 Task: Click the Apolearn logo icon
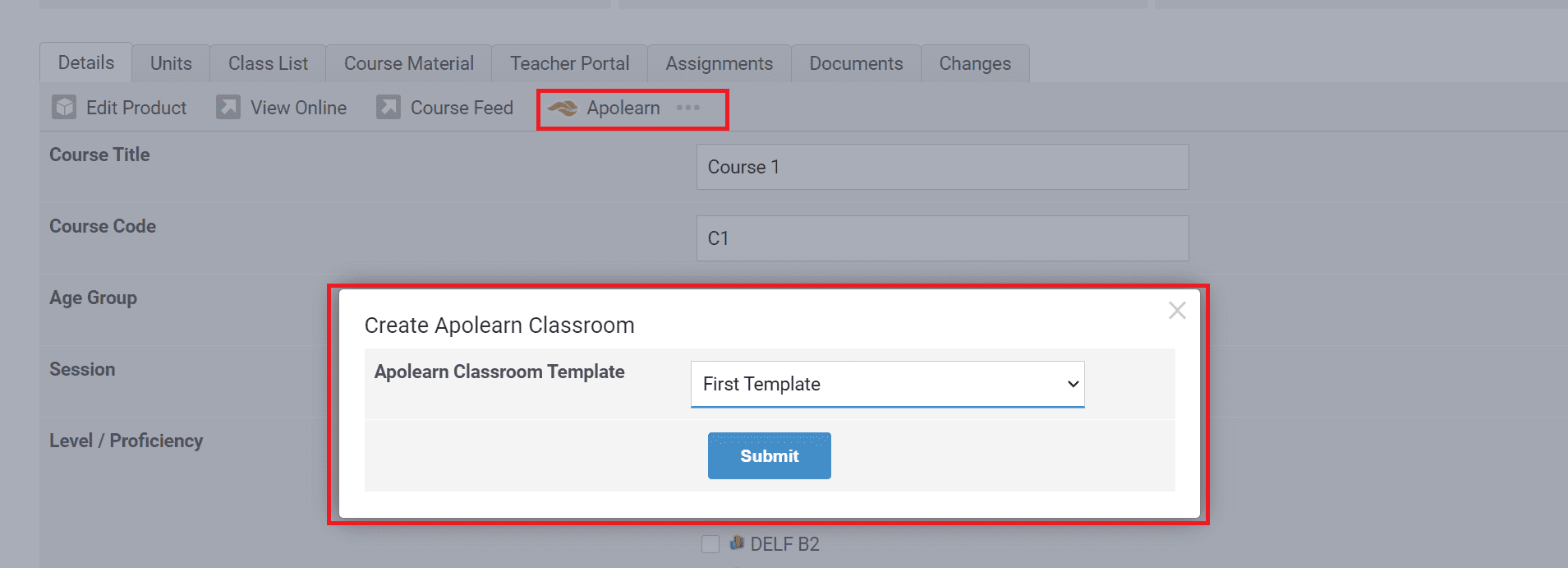563,109
